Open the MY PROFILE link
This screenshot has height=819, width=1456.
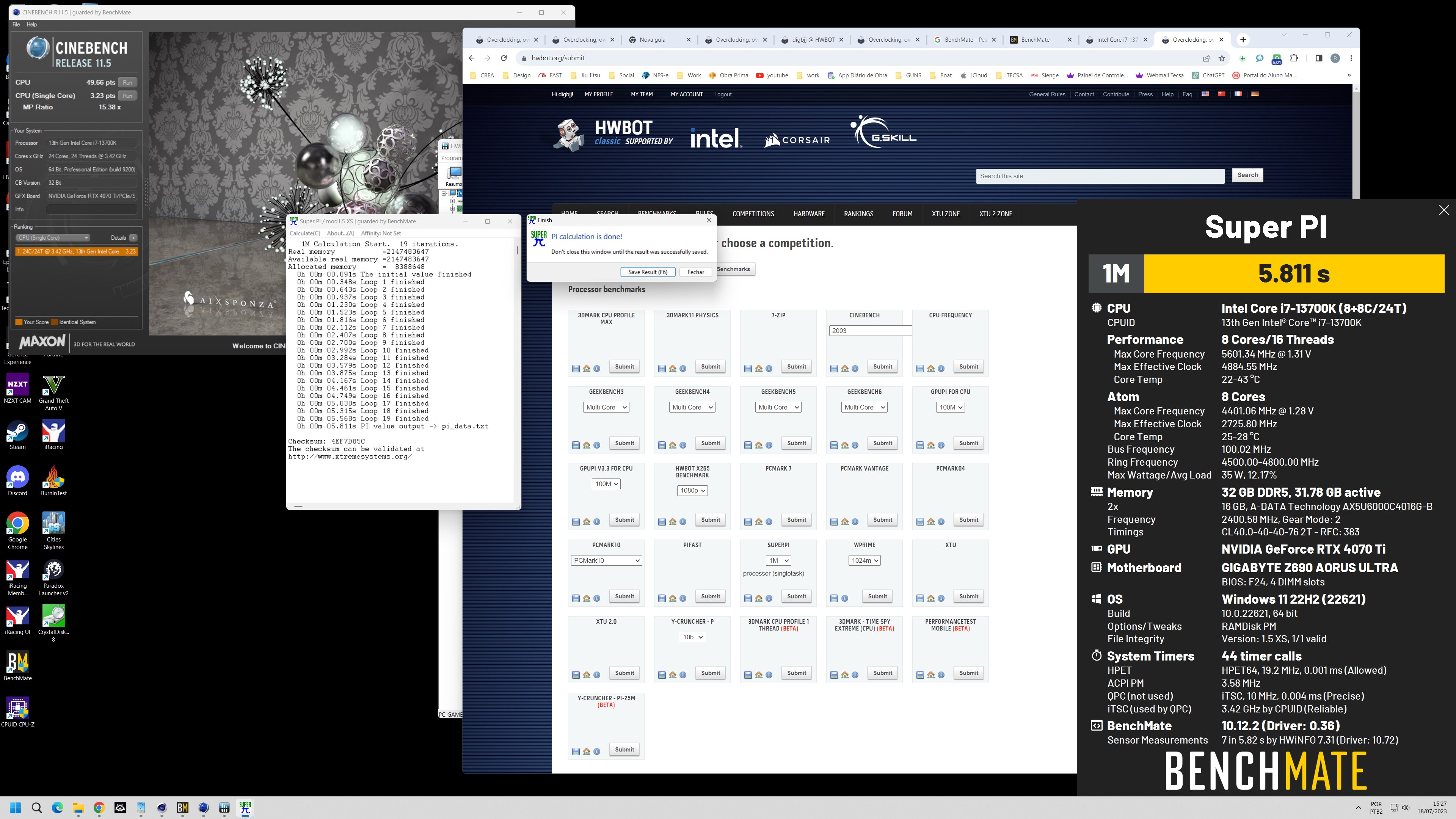click(599, 95)
